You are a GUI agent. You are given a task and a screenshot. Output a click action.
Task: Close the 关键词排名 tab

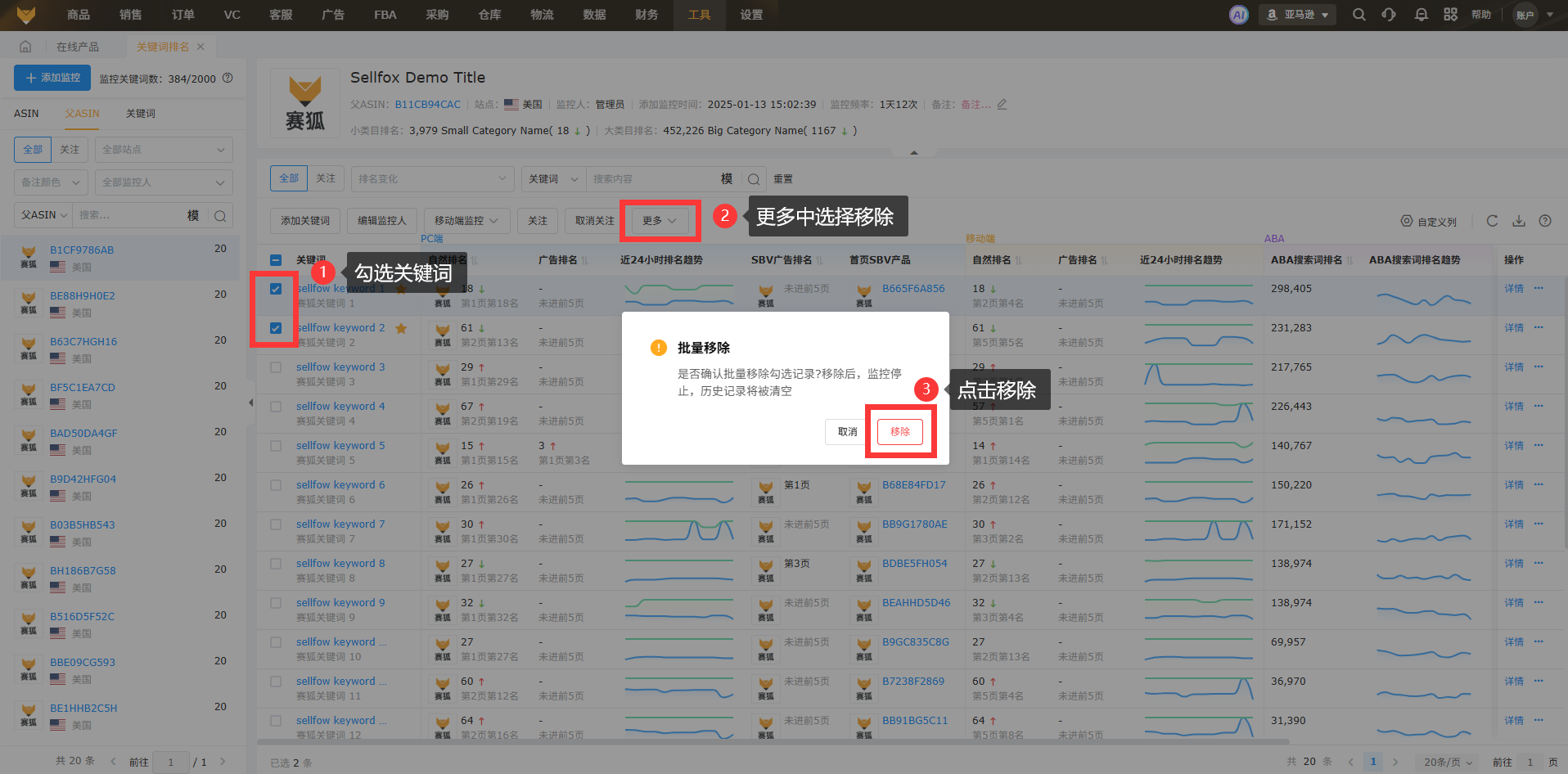pos(201,47)
